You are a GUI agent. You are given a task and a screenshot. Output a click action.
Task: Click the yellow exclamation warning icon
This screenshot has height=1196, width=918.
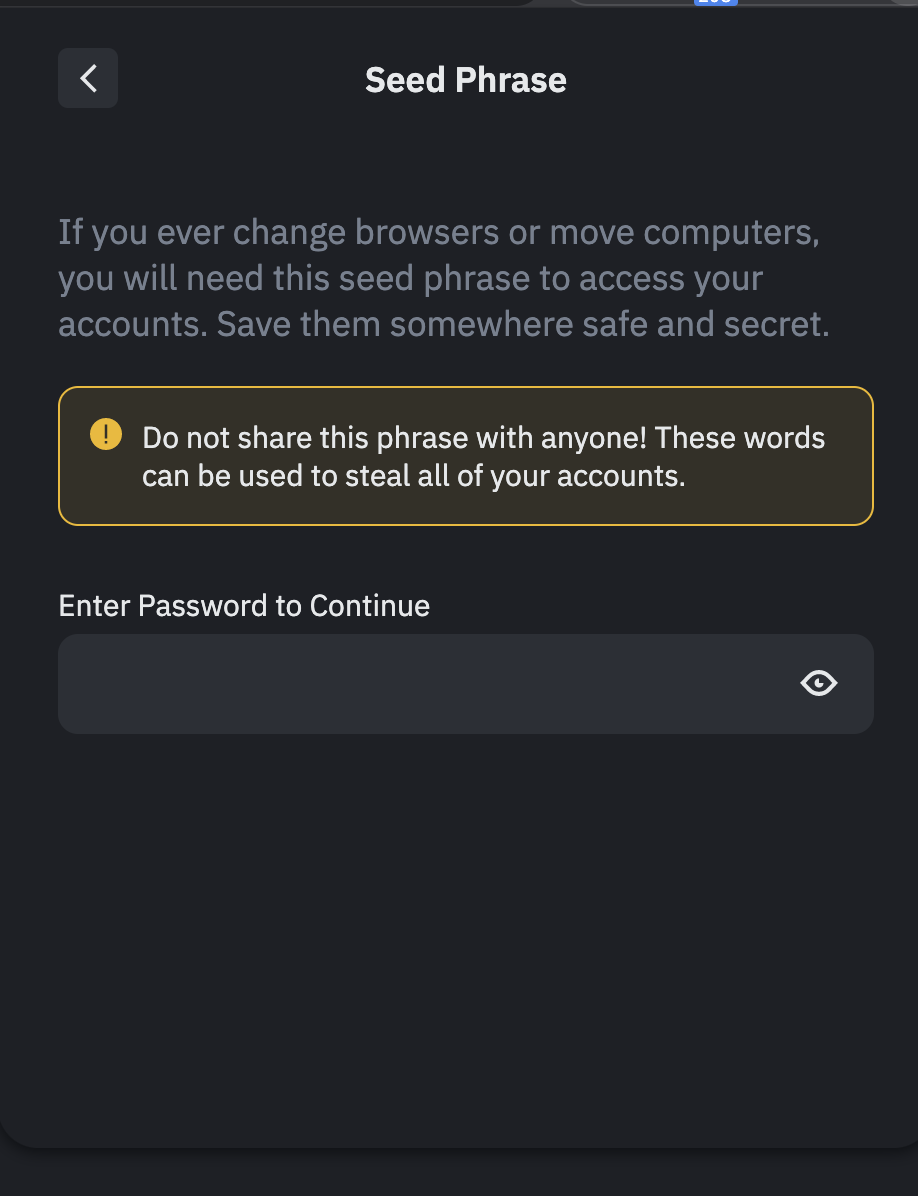106,434
